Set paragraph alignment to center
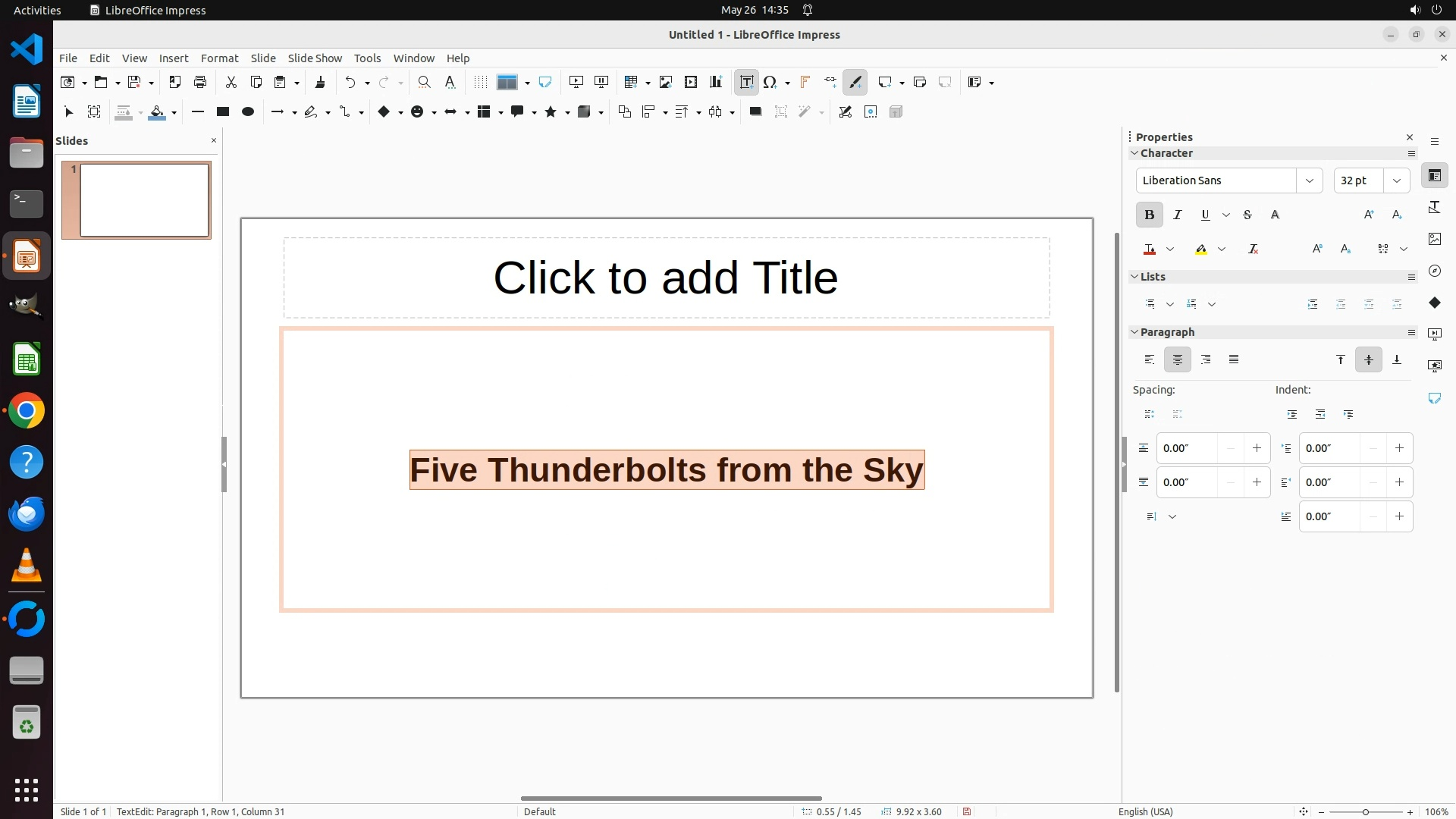The height and width of the screenshot is (819, 1456). click(1177, 359)
